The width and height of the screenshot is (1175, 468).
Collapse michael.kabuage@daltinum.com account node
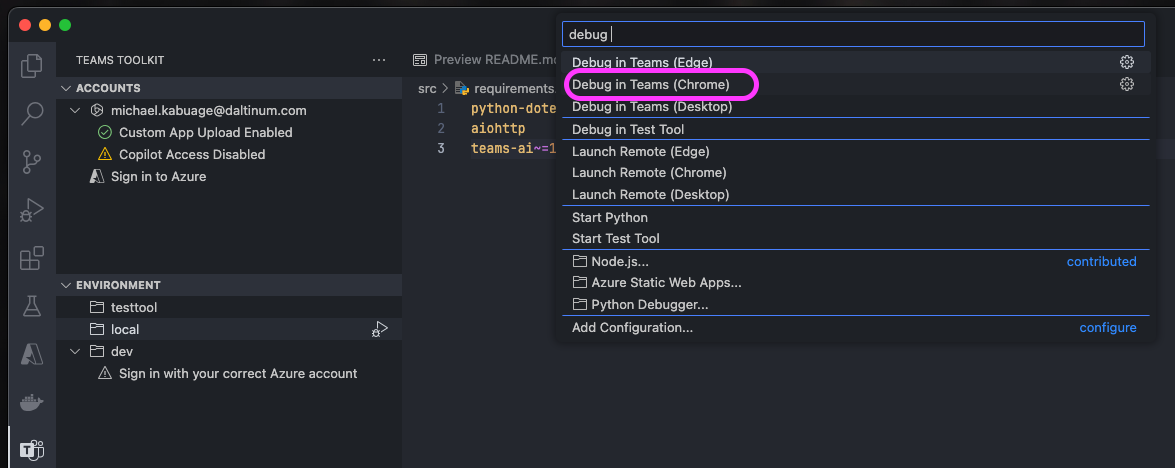[x=75, y=110]
